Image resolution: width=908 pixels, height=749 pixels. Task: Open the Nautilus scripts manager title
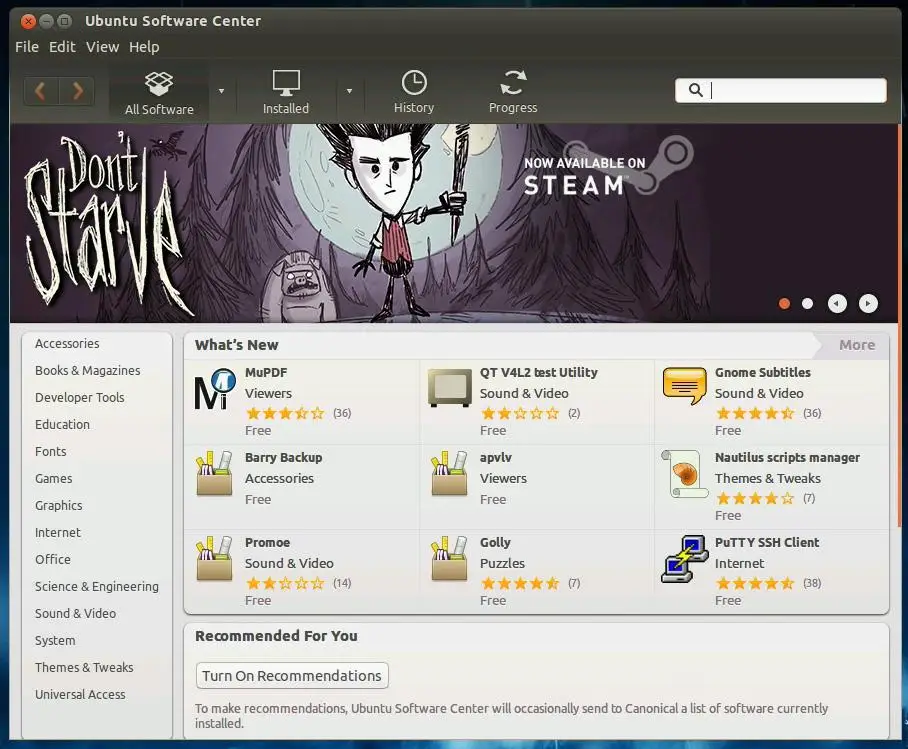click(x=787, y=458)
